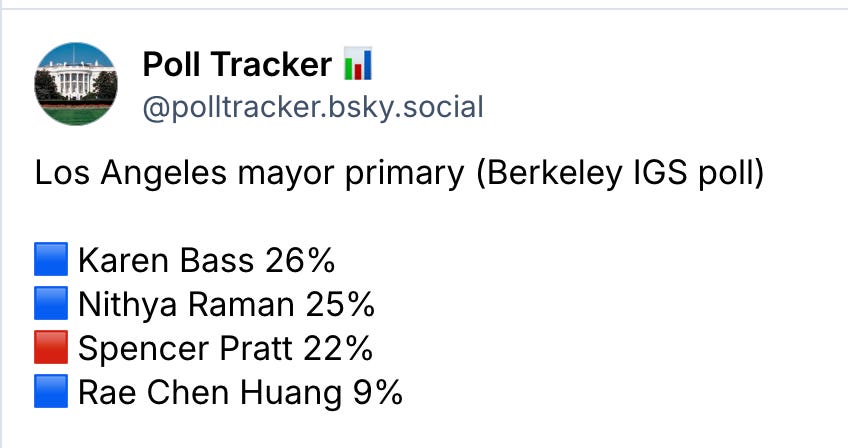The height and width of the screenshot is (448, 848).
Task: Click the (Berkeley IGS poll) text
Action: point(620,174)
